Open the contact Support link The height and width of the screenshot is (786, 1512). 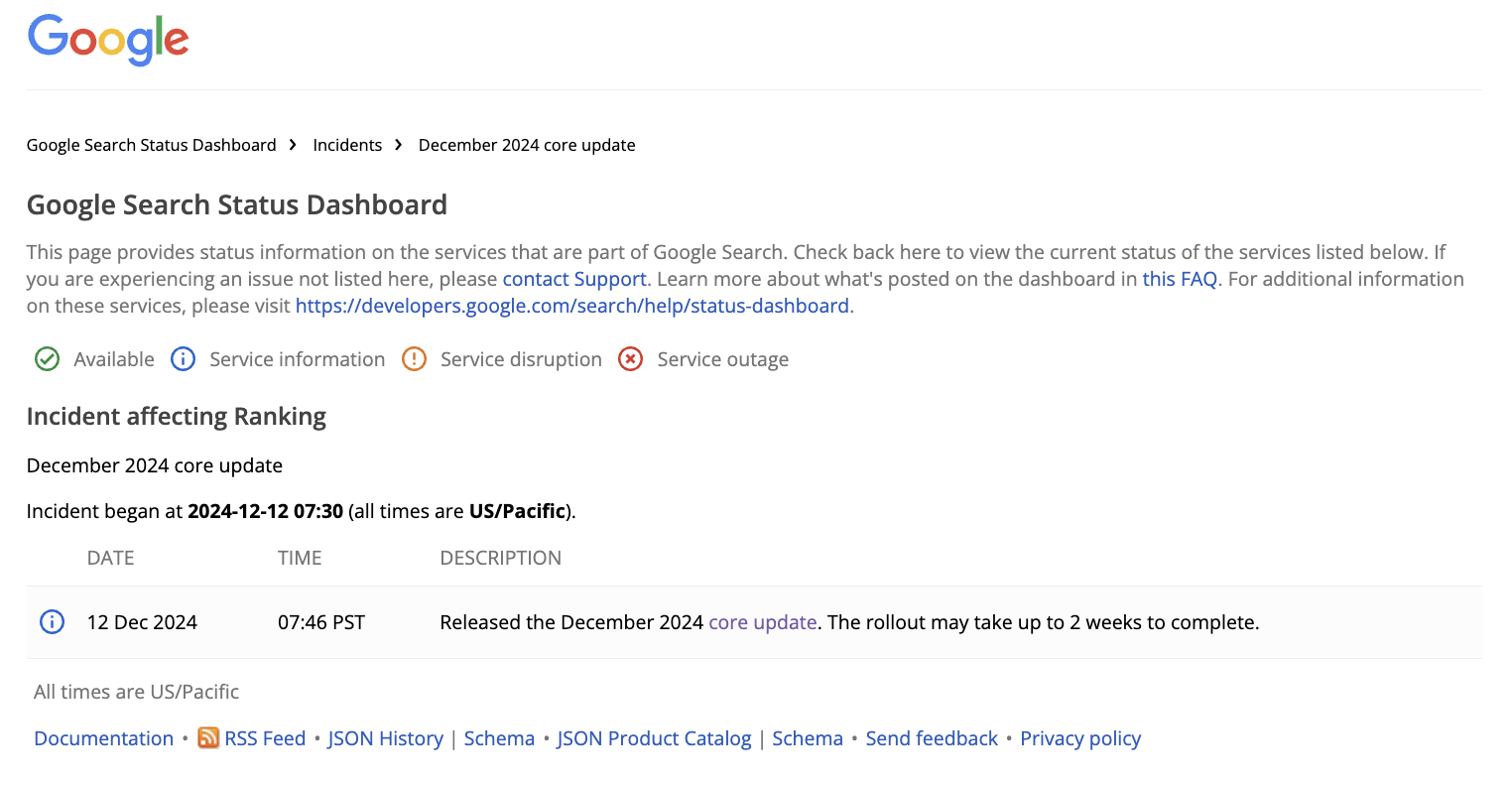pos(573,279)
